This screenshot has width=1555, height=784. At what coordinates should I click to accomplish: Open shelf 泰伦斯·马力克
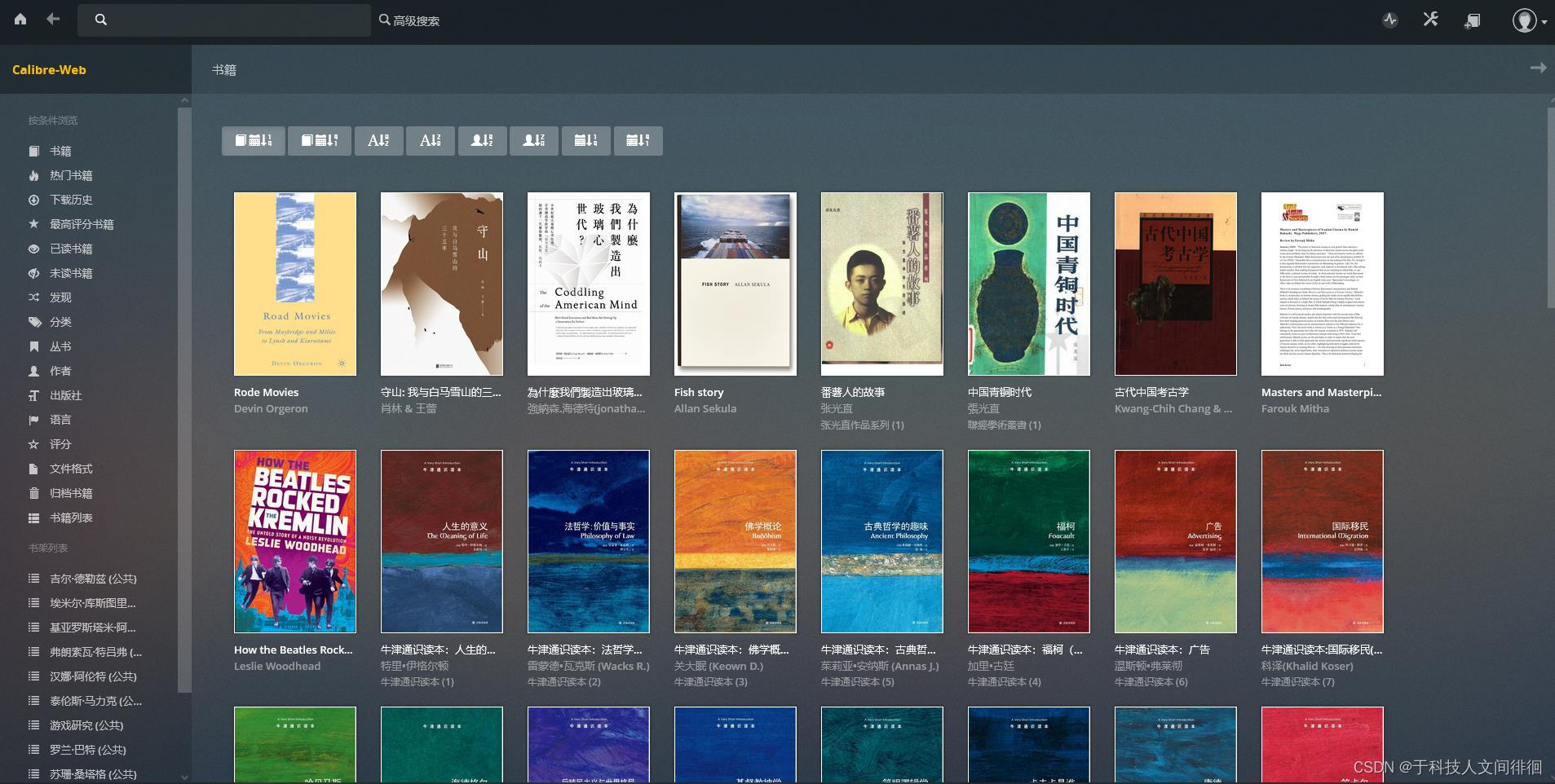pyautogui.click(x=95, y=701)
